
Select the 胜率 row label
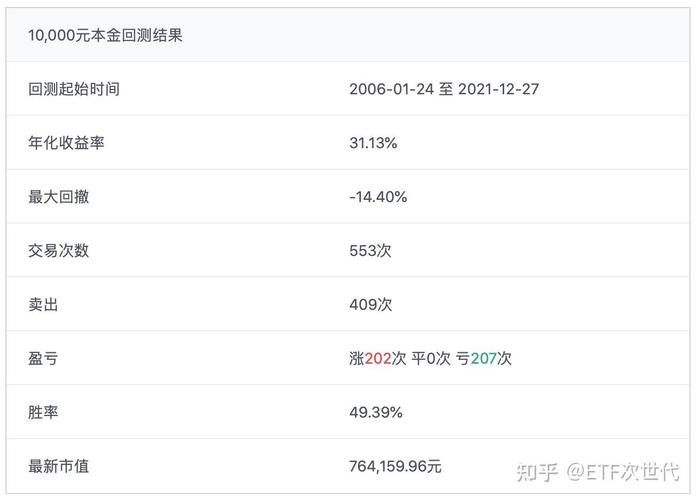(x=43, y=412)
